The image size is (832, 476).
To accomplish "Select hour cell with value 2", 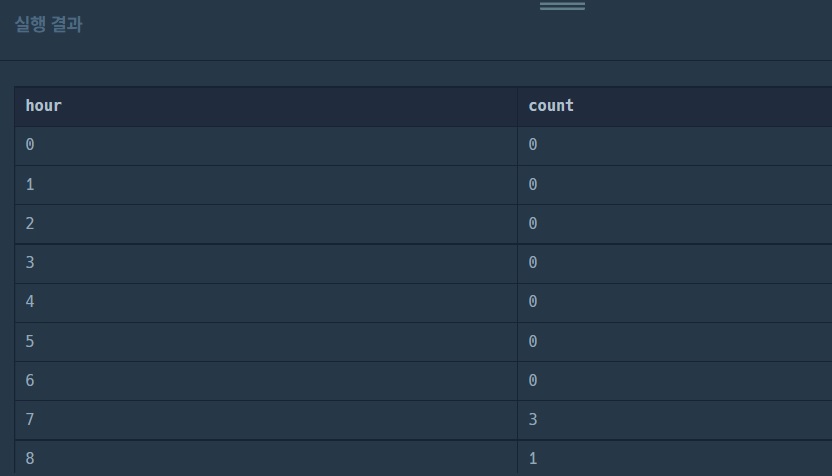I will tap(266, 224).
